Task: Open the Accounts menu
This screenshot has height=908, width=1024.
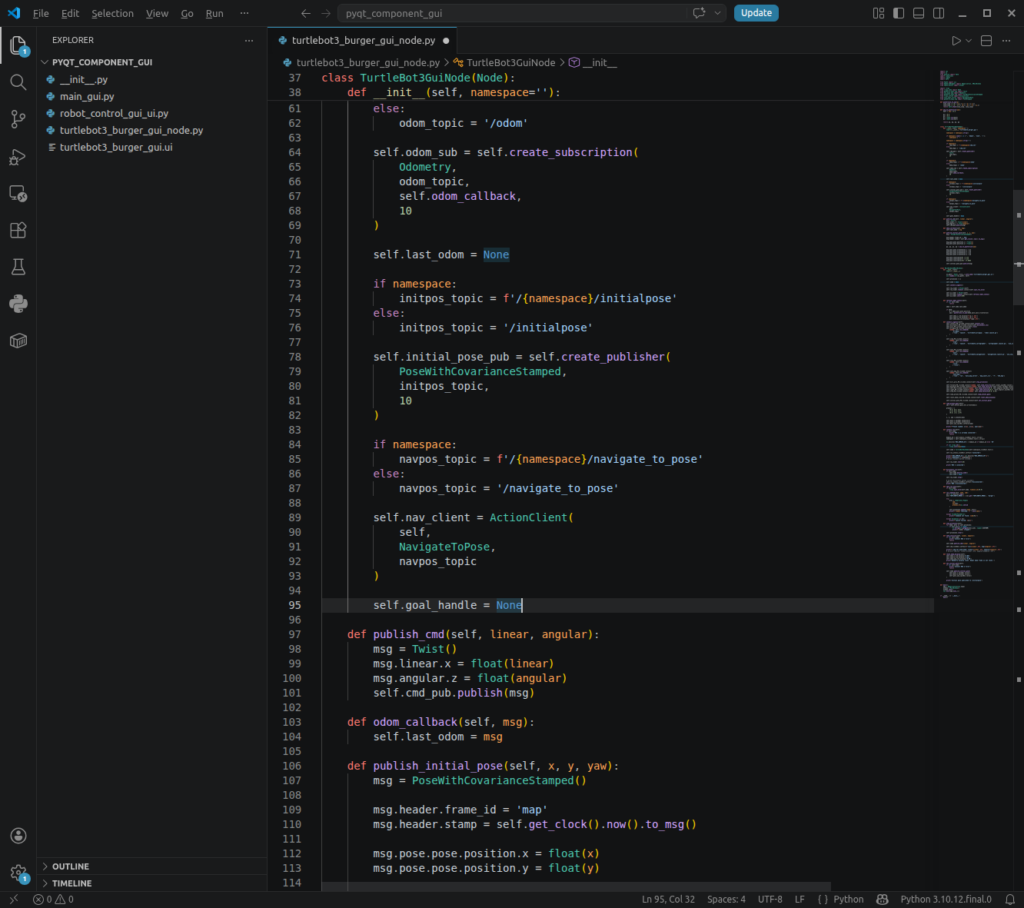Action: tap(18, 835)
